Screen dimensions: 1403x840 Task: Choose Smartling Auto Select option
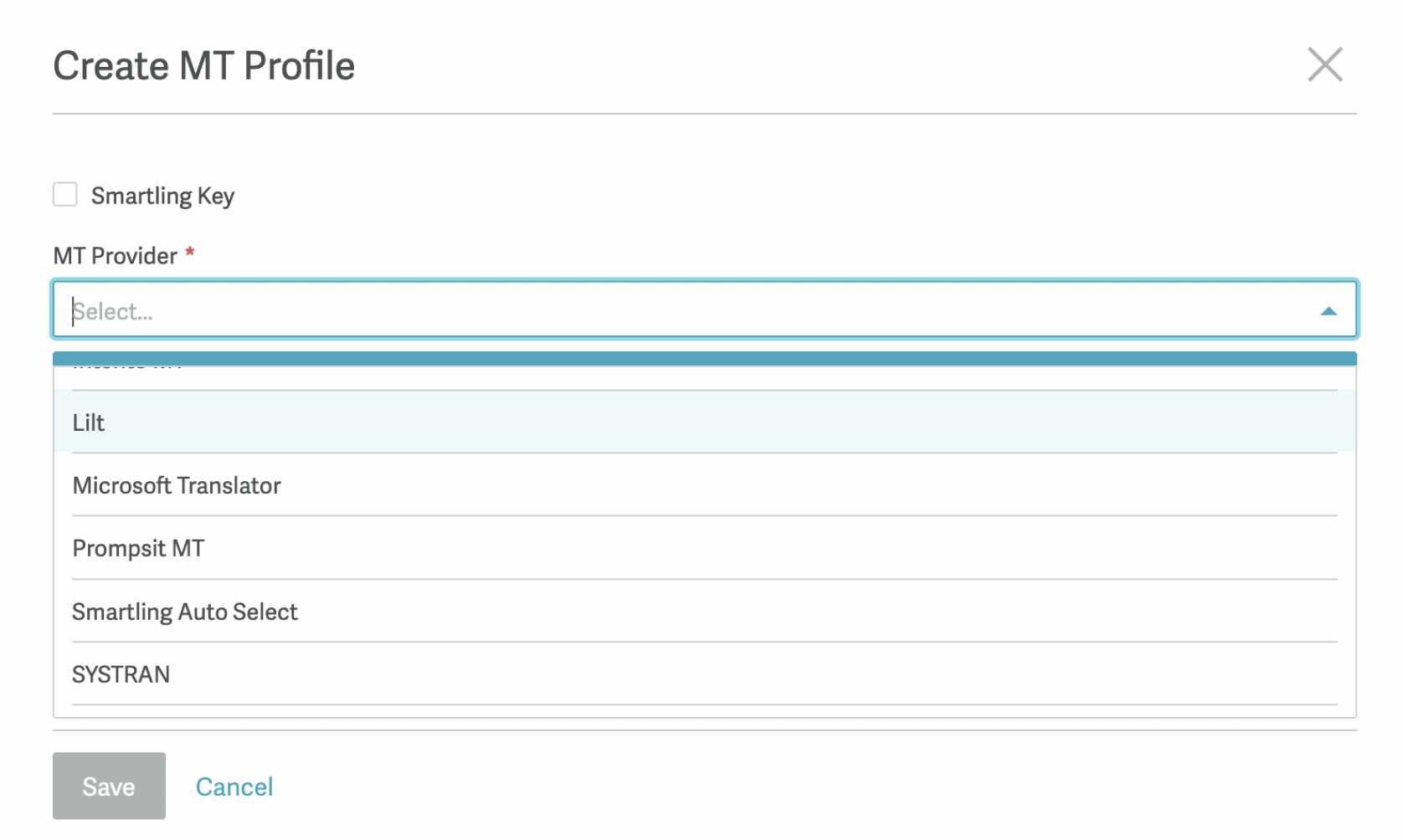(704, 612)
